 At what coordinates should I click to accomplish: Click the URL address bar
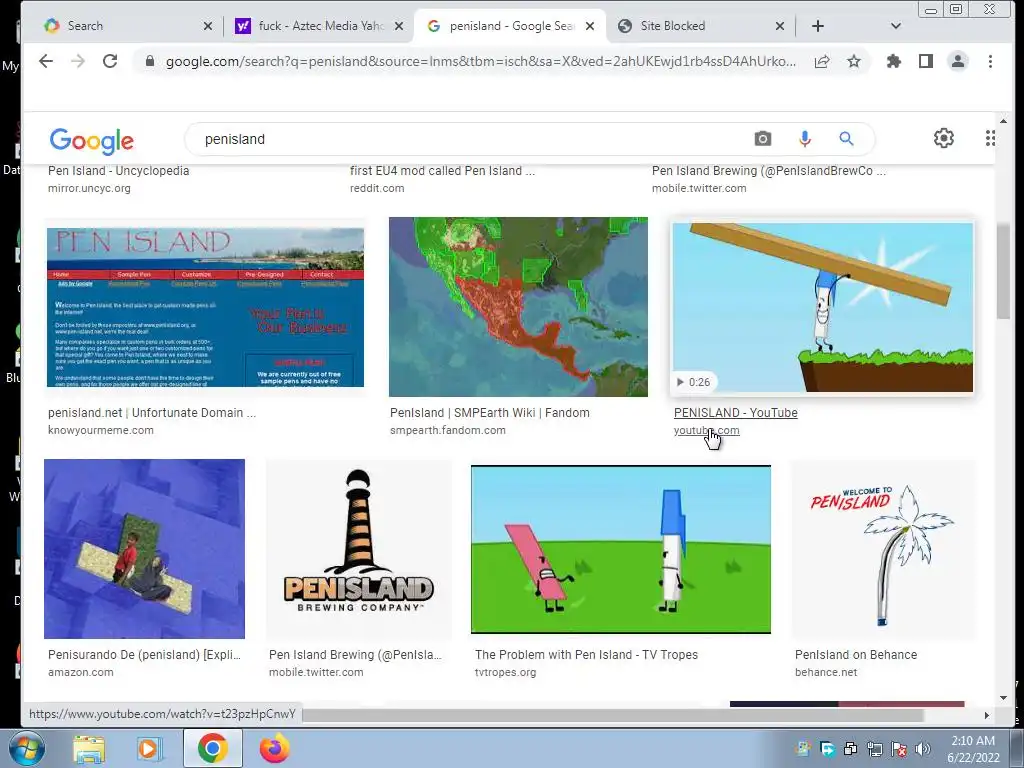[x=480, y=61]
